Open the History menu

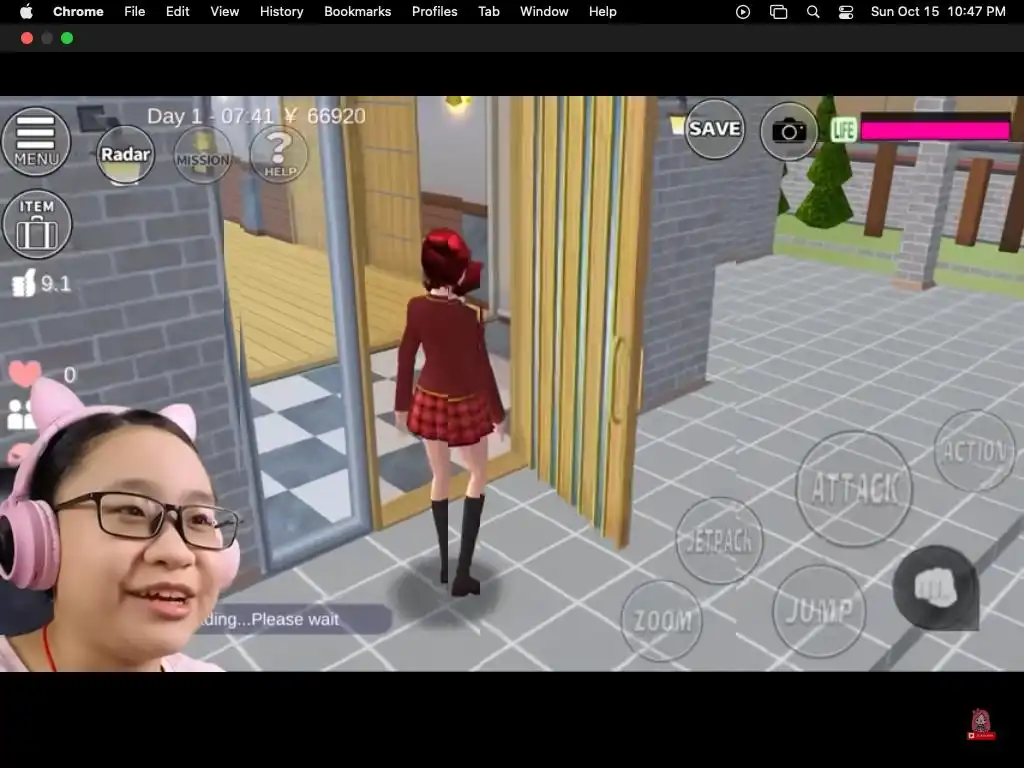click(x=281, y=12)
